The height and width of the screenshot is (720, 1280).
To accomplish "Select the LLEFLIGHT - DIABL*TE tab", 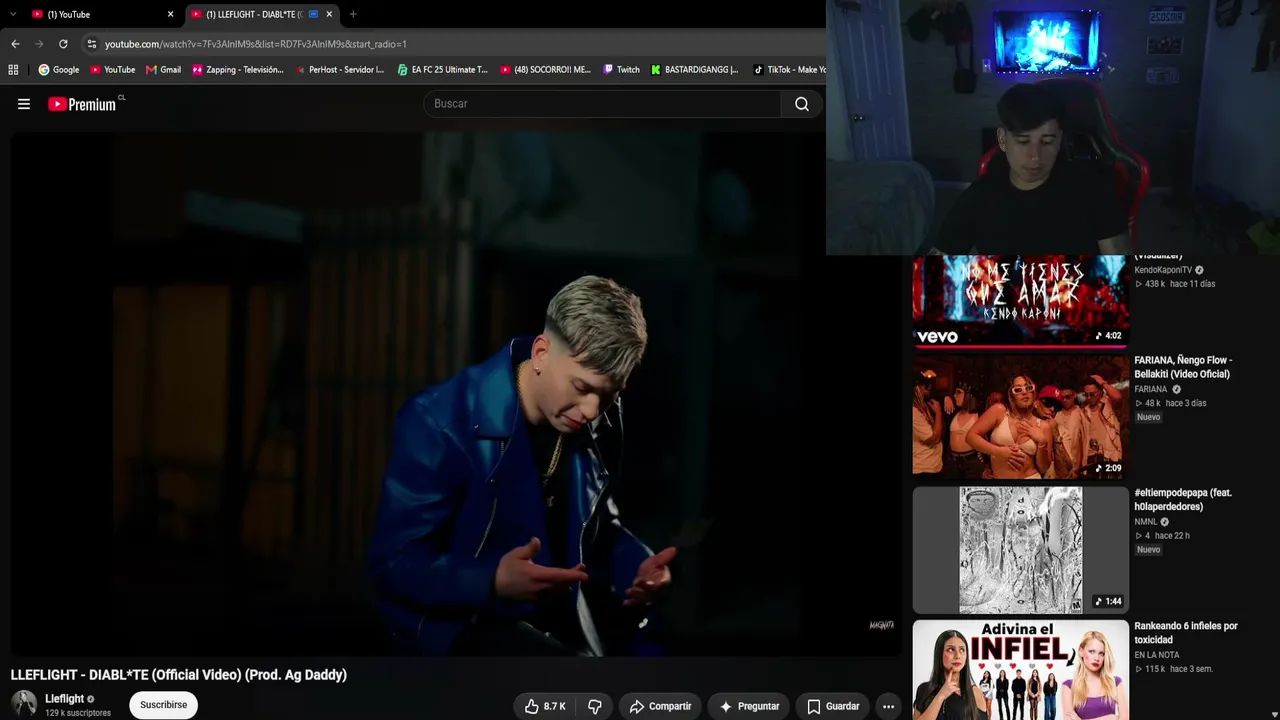I will click(262, 14).
